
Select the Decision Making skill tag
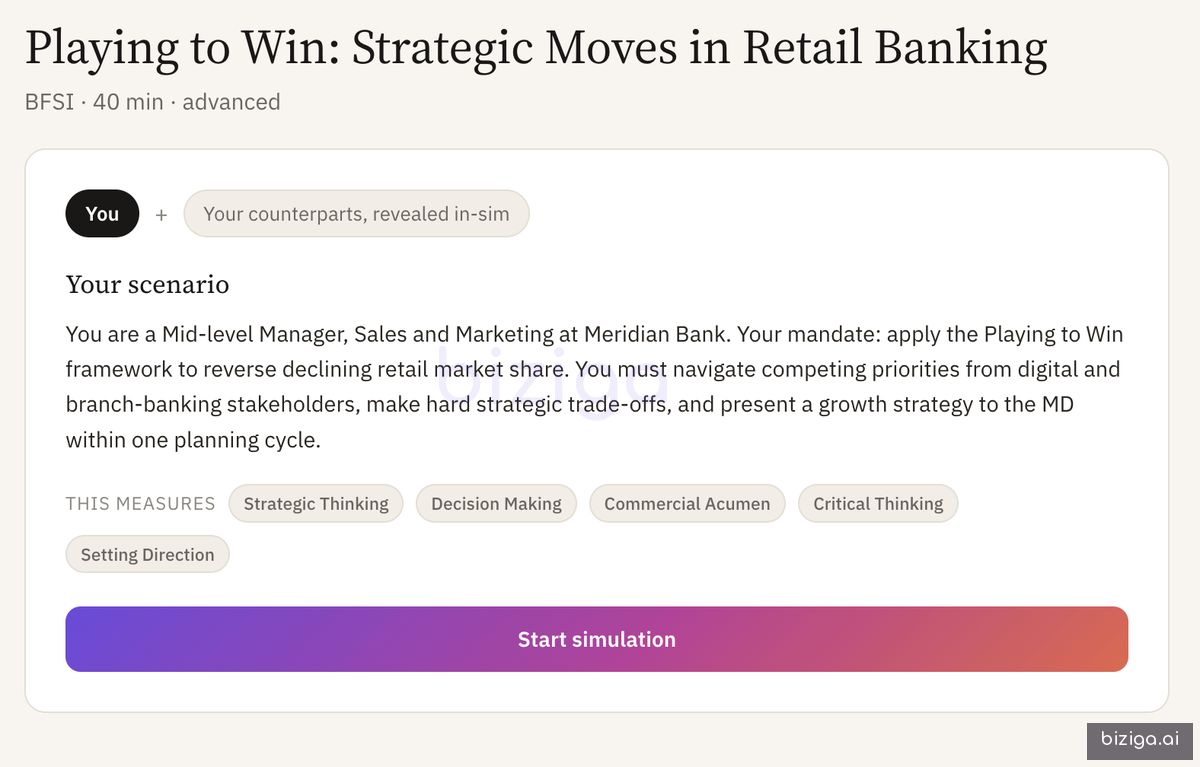coord(496,504)
